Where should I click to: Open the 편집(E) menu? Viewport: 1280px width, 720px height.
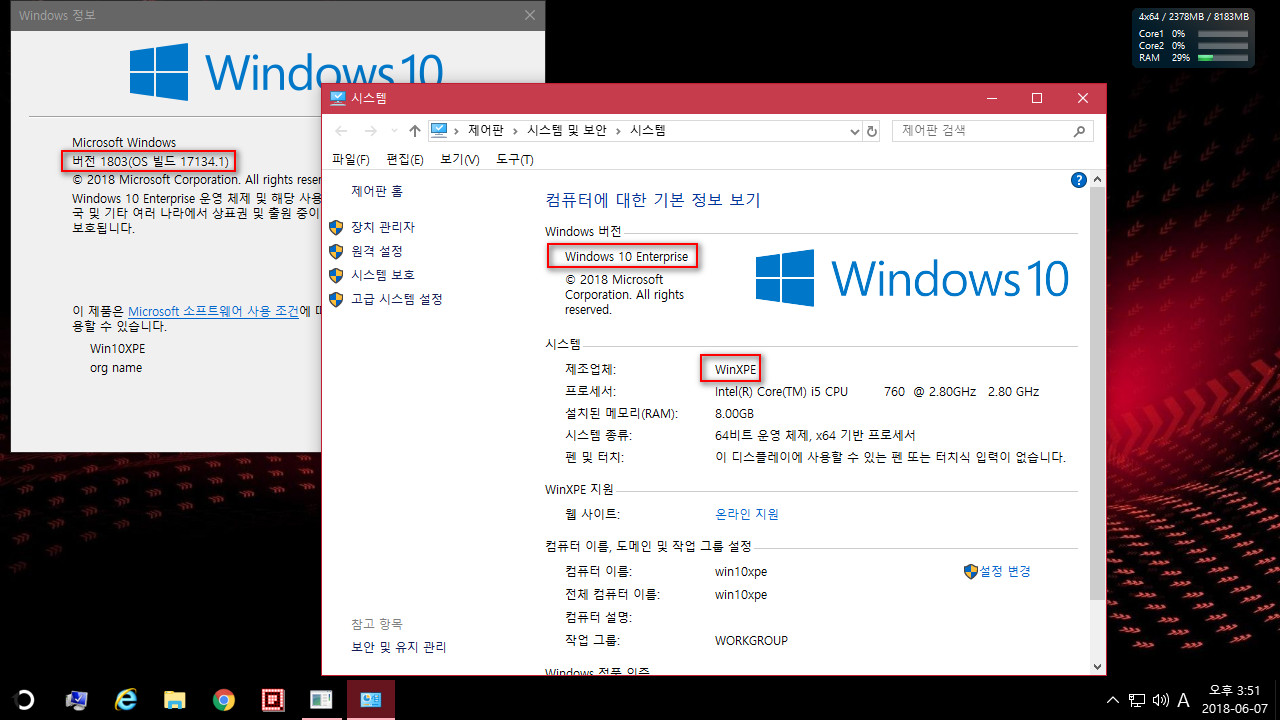[405, 160]
